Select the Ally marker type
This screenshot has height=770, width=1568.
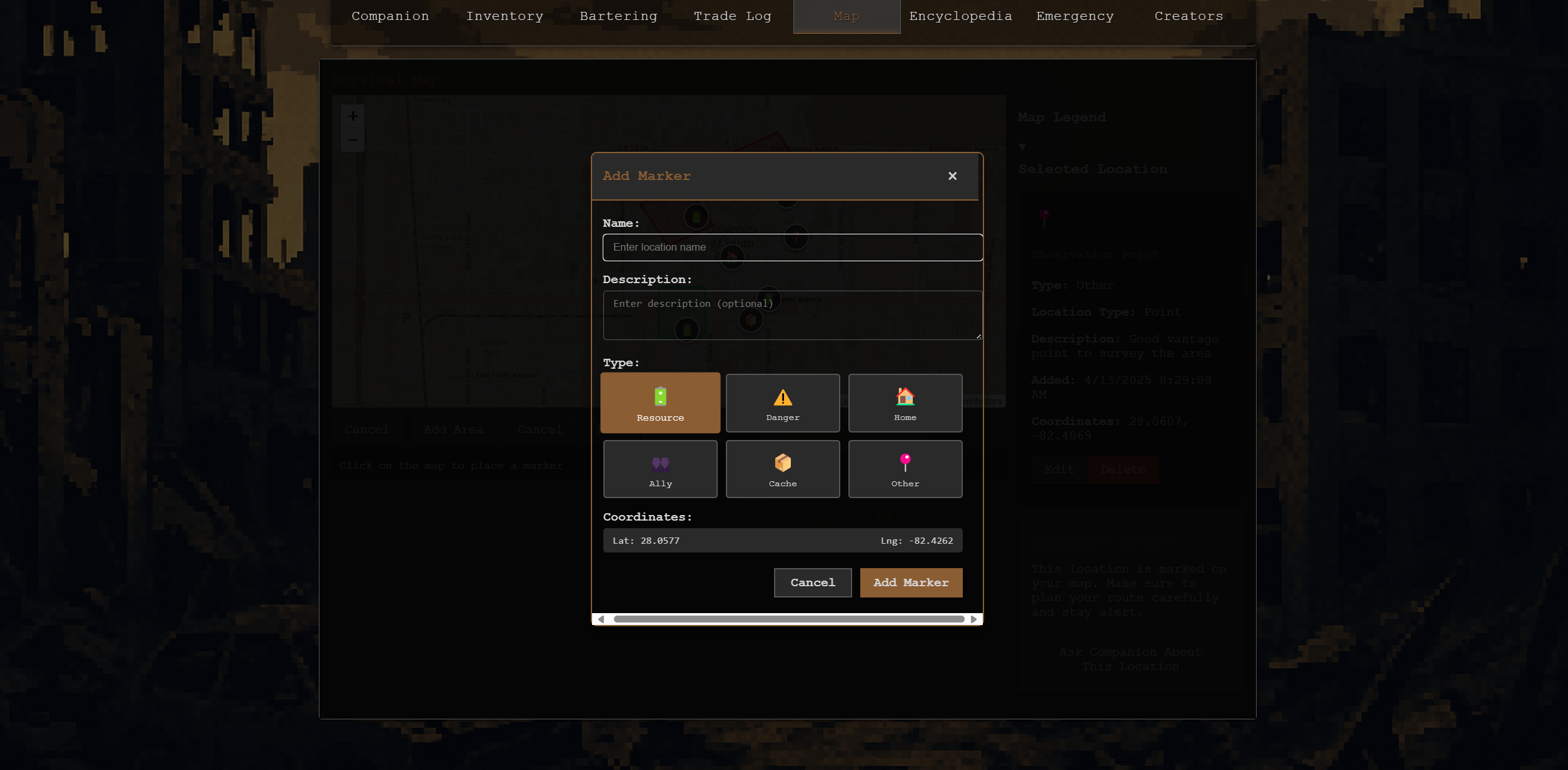pos(660,469)
